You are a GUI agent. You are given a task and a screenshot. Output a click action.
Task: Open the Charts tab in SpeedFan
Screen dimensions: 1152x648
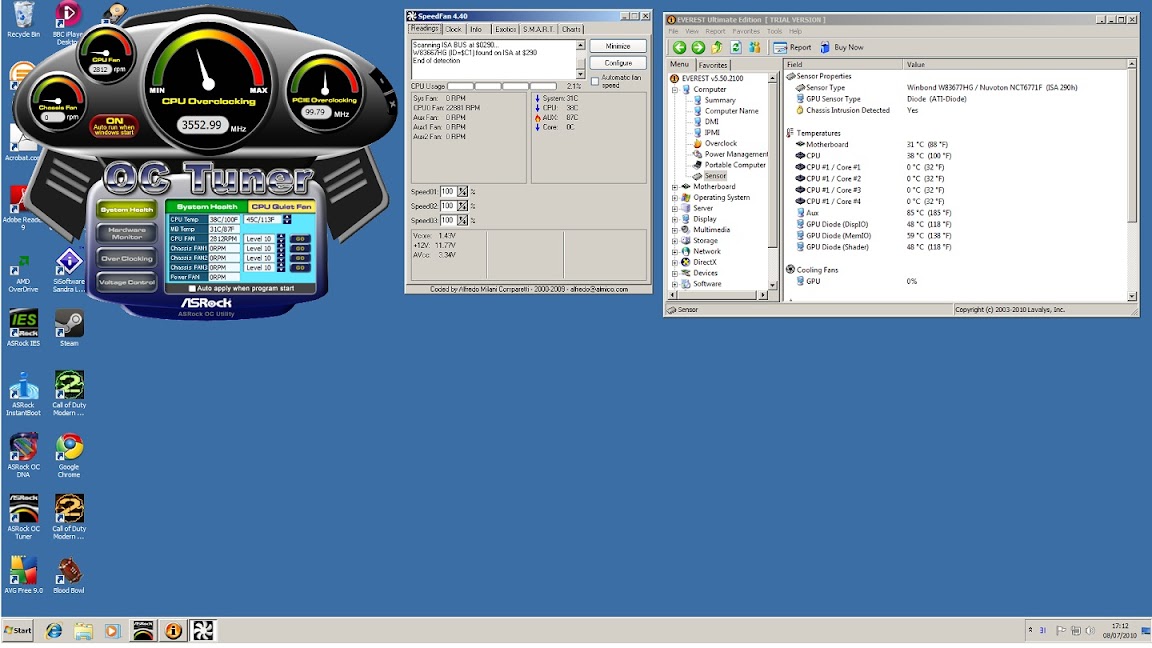point(572,29)
